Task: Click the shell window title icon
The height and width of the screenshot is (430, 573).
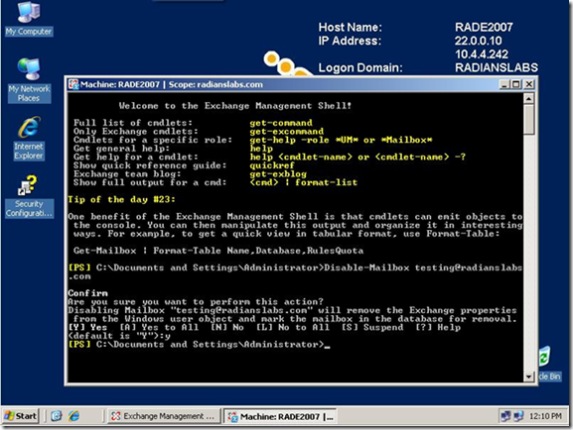Action: coord(73,84)
